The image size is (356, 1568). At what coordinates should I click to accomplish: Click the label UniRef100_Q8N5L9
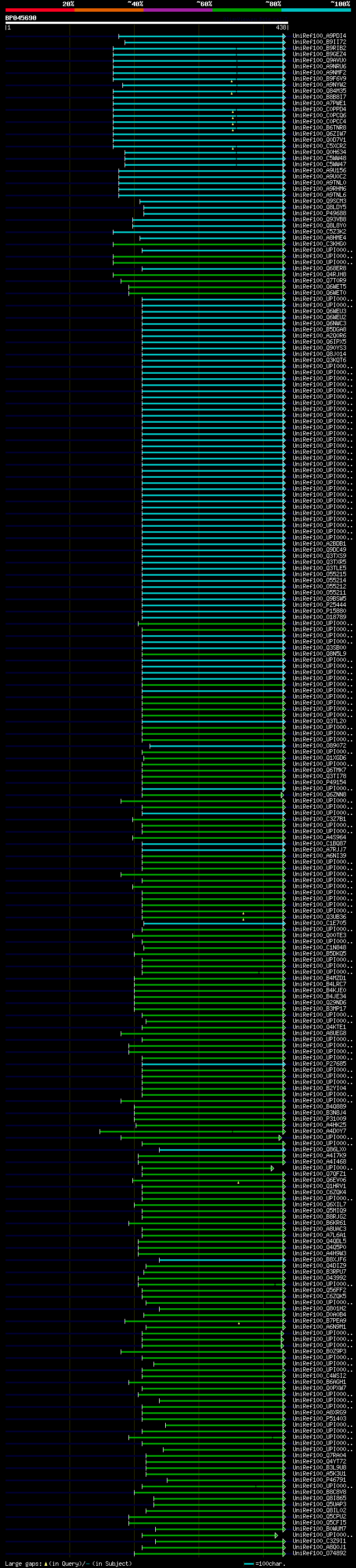pos(319,654)
